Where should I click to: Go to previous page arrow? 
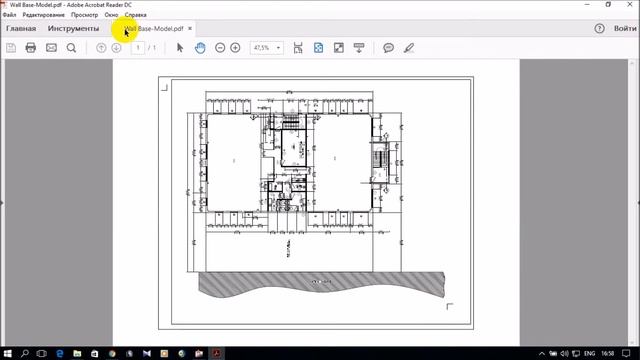tap(101, 48)
